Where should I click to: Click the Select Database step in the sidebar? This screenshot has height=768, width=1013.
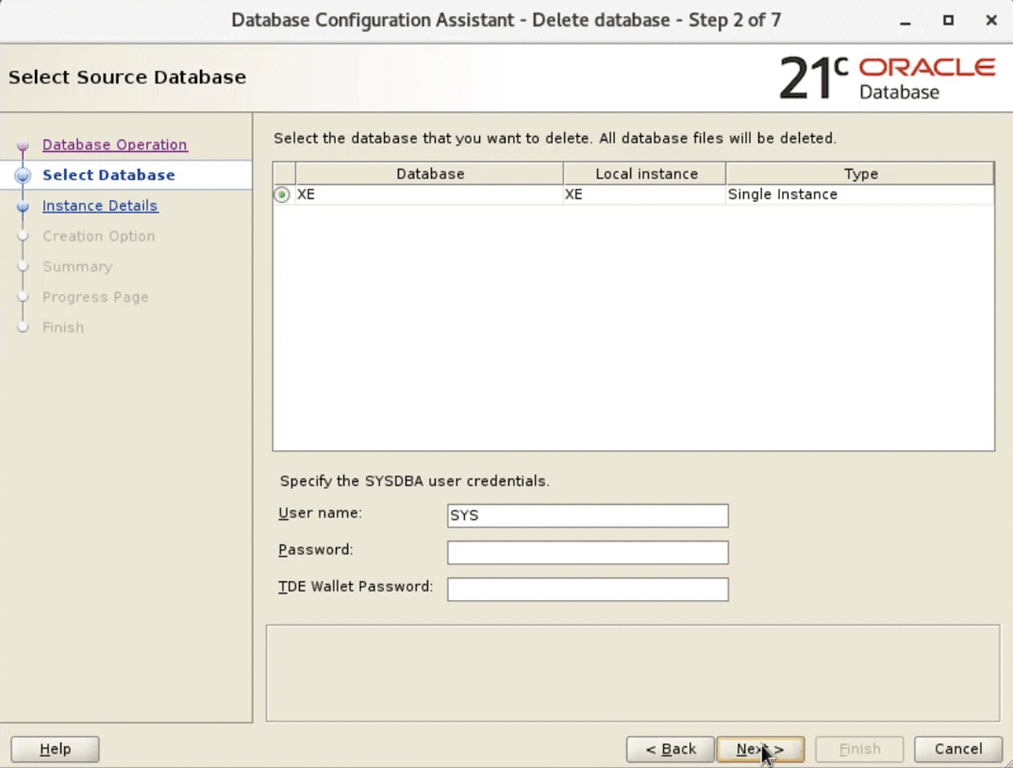[x=109, y=175]
